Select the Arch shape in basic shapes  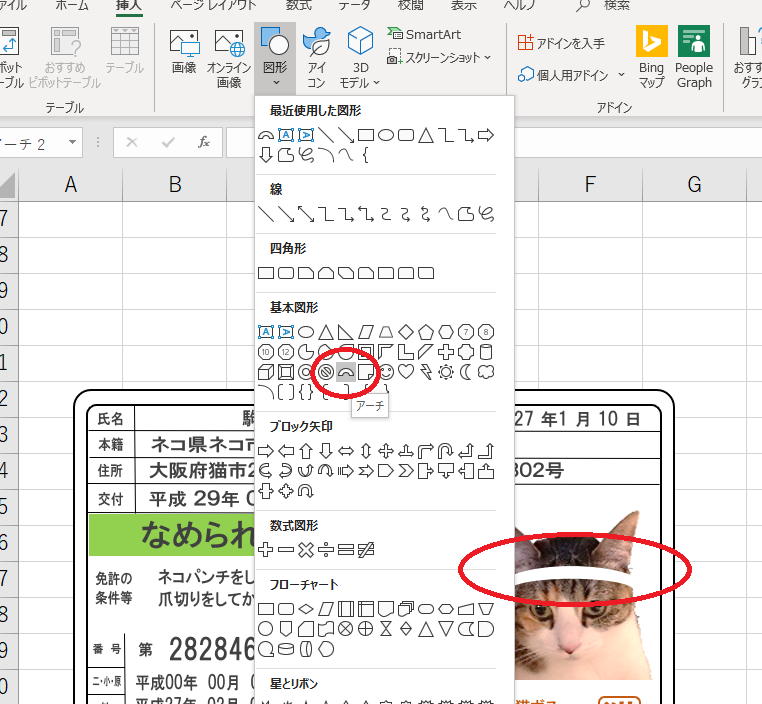(346, 372)
